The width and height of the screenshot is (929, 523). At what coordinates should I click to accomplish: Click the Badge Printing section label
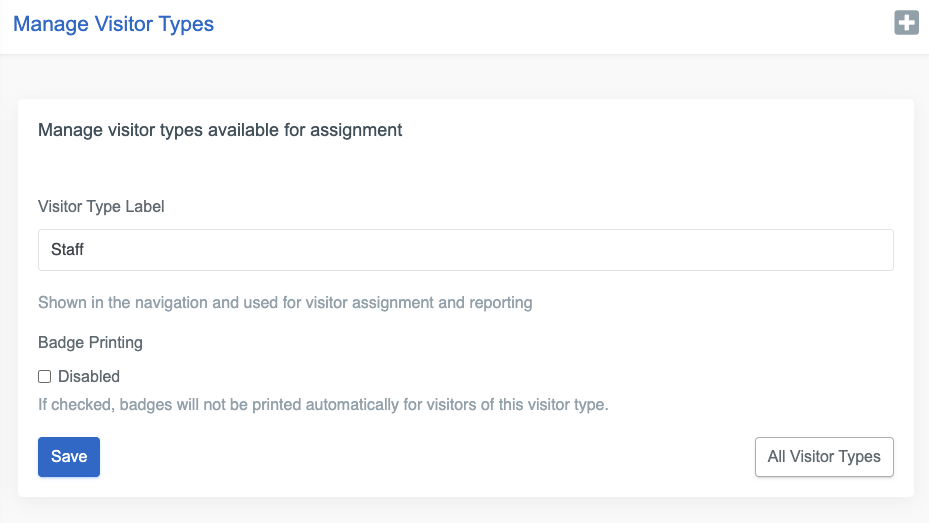[90, 342]
